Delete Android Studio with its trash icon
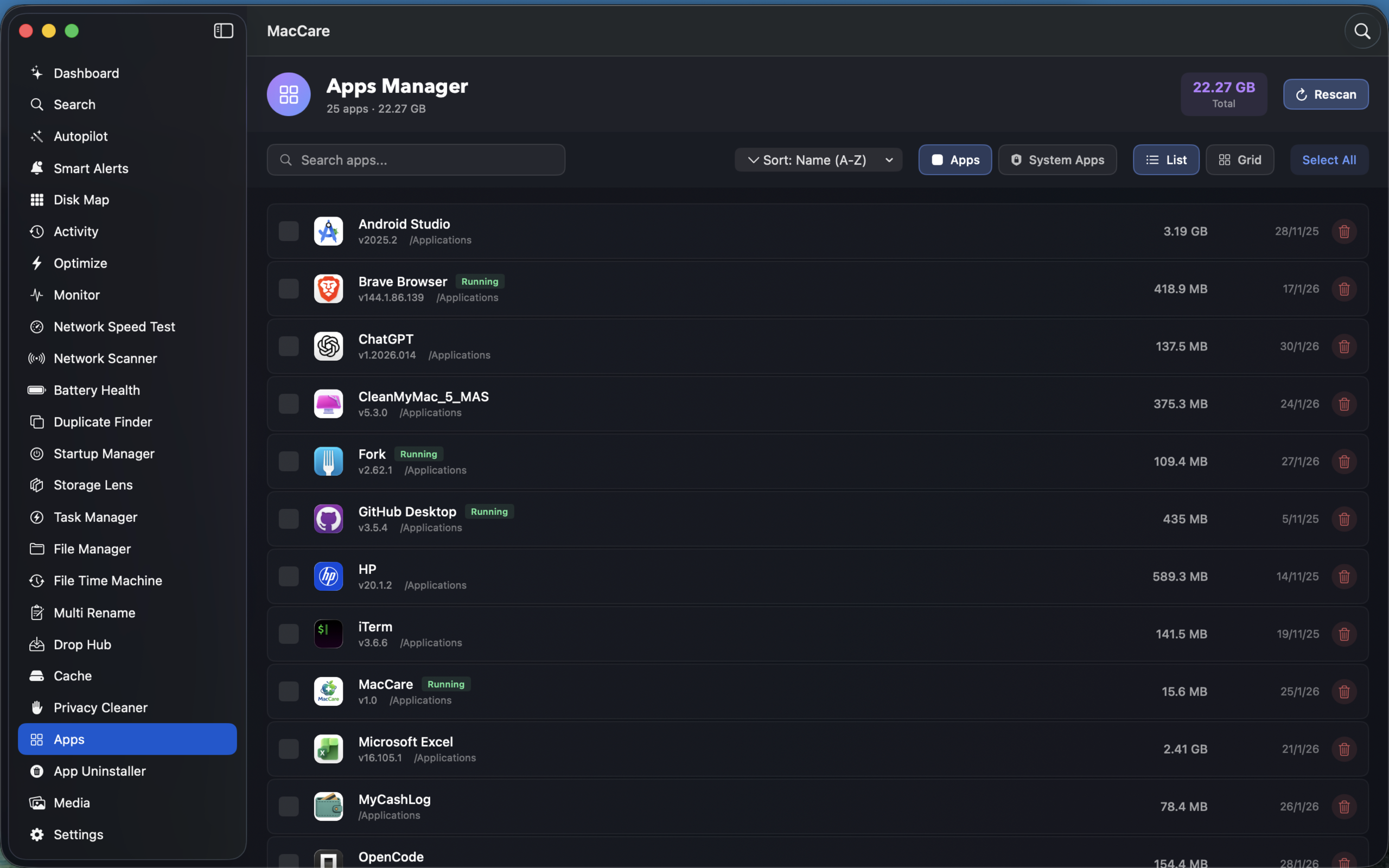The width and height of the screenshot is (1389, 868). (x=1343, y=231)
